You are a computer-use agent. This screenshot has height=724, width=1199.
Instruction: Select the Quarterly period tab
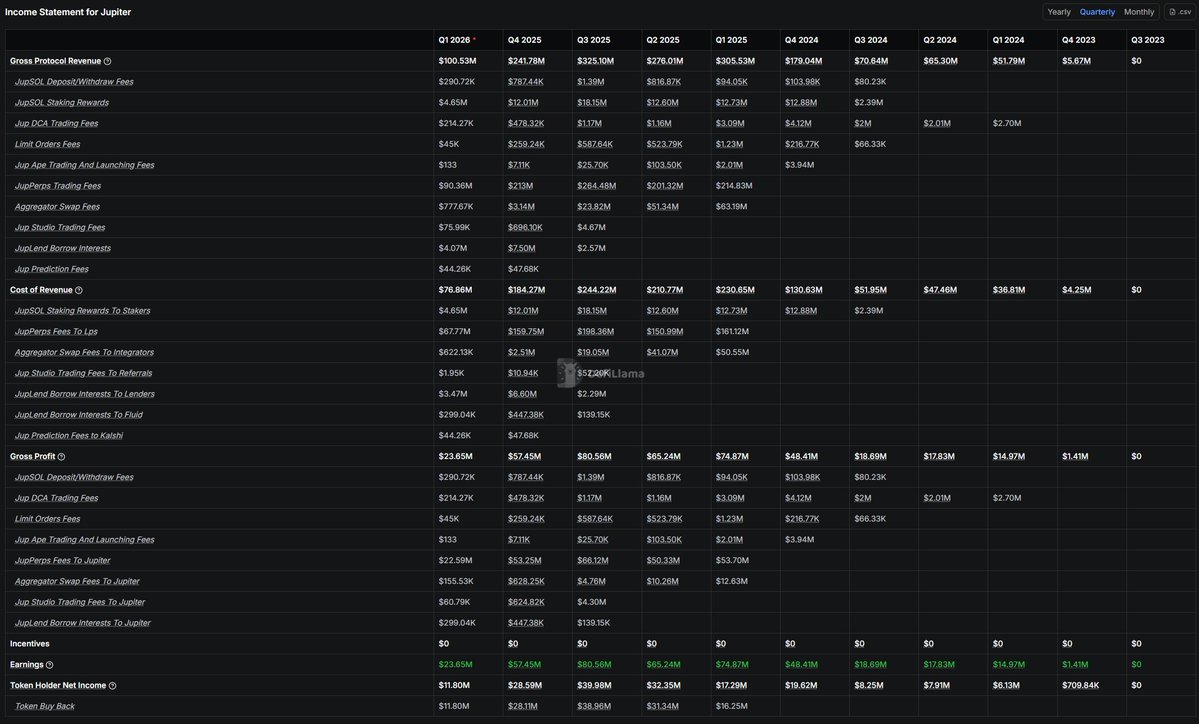click(x=1097, y=12)
